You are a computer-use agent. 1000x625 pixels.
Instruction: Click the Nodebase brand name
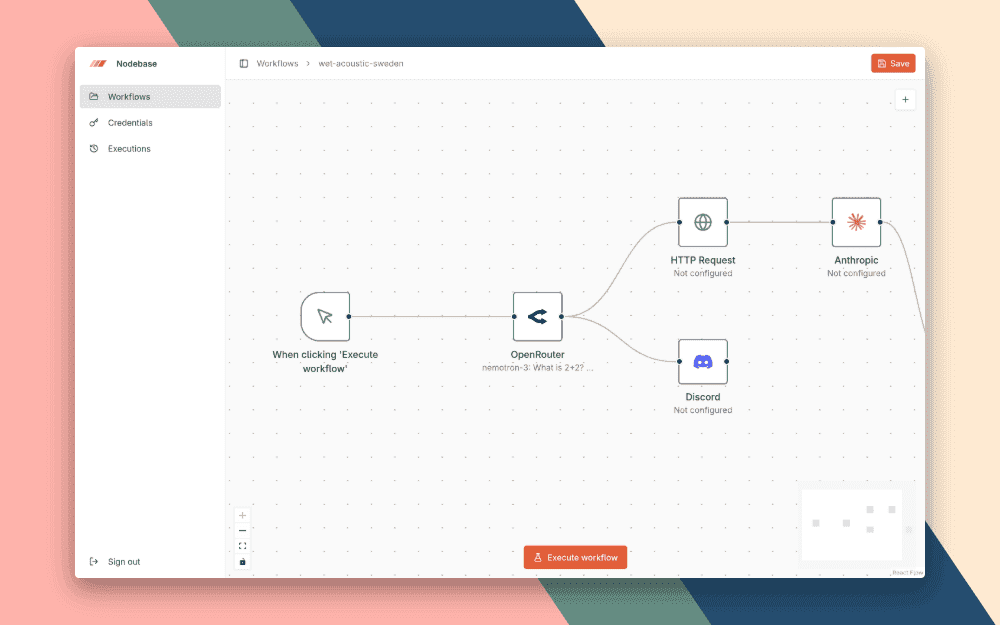coord(136,64)
